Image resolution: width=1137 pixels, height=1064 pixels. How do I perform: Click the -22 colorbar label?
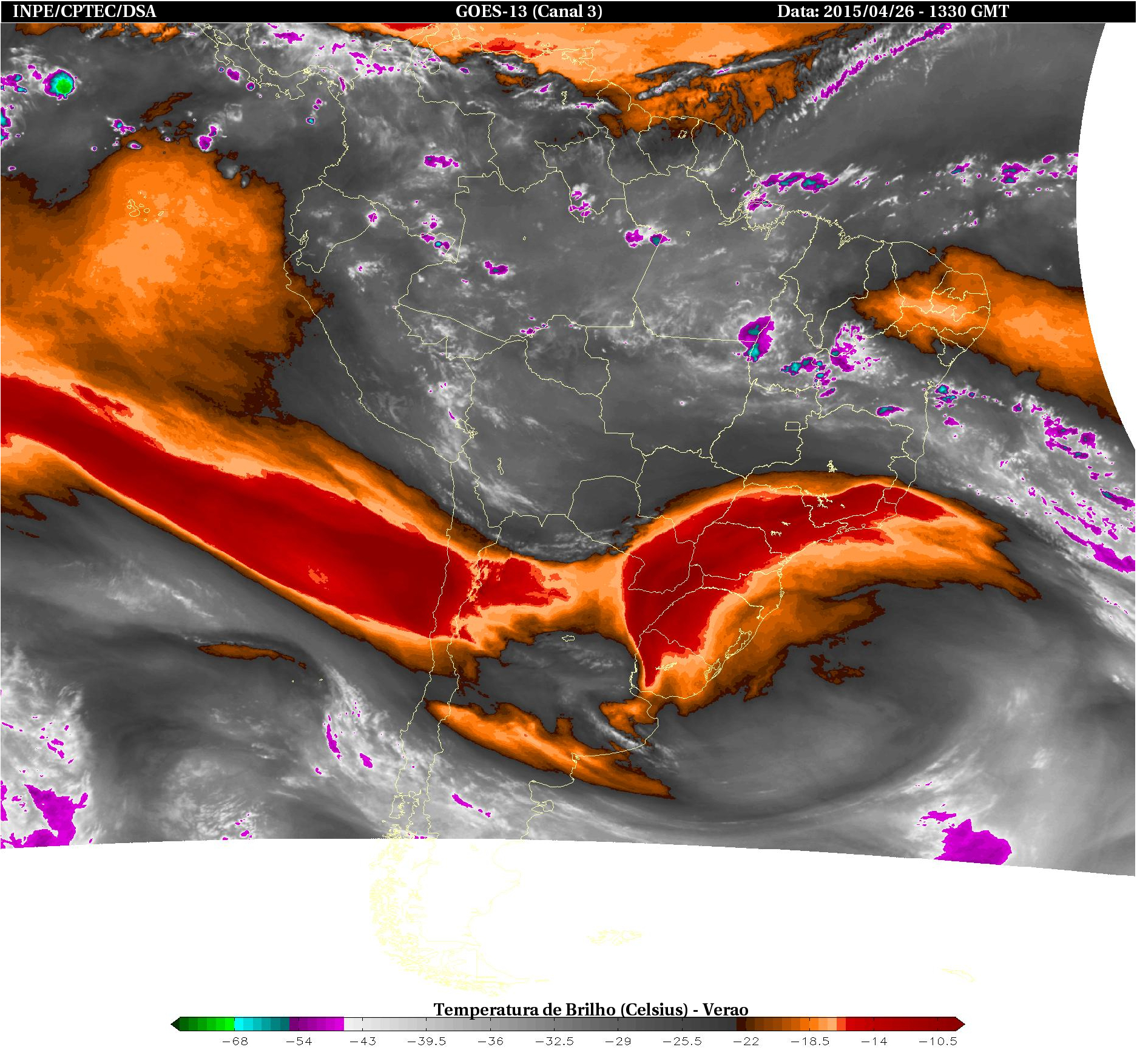(x=746, y=1042)
